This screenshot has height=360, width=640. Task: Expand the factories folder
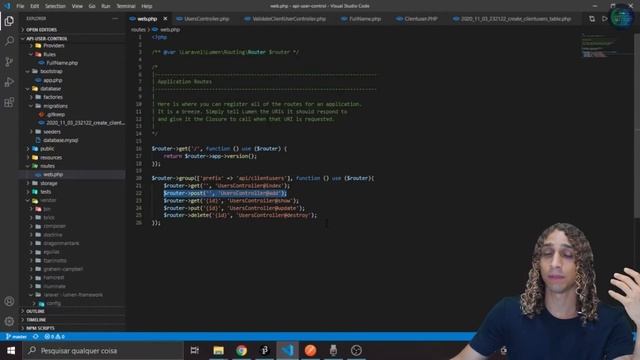coord(53,97)
